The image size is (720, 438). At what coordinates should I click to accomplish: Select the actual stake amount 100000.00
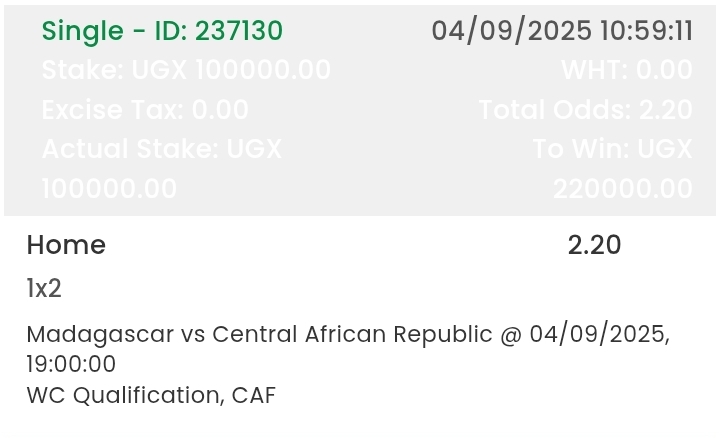tap(109, 188)
